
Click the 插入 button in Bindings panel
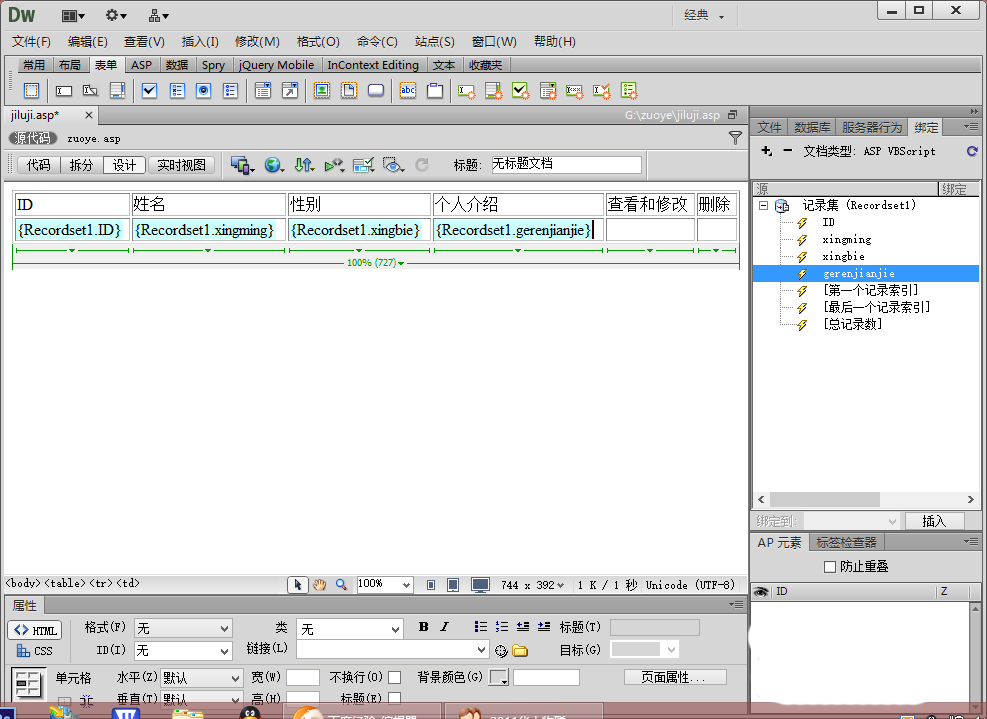(934, 521)
